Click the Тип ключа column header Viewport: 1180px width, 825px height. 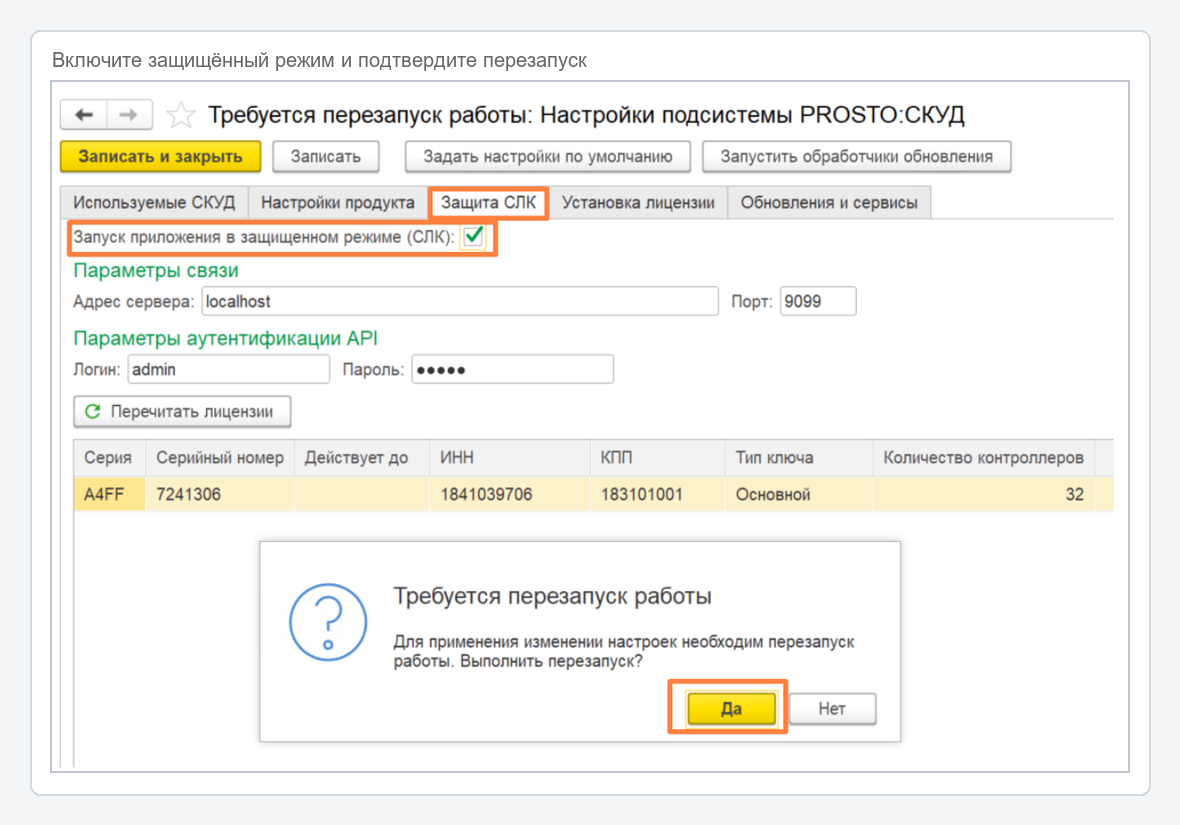[799, 458]
